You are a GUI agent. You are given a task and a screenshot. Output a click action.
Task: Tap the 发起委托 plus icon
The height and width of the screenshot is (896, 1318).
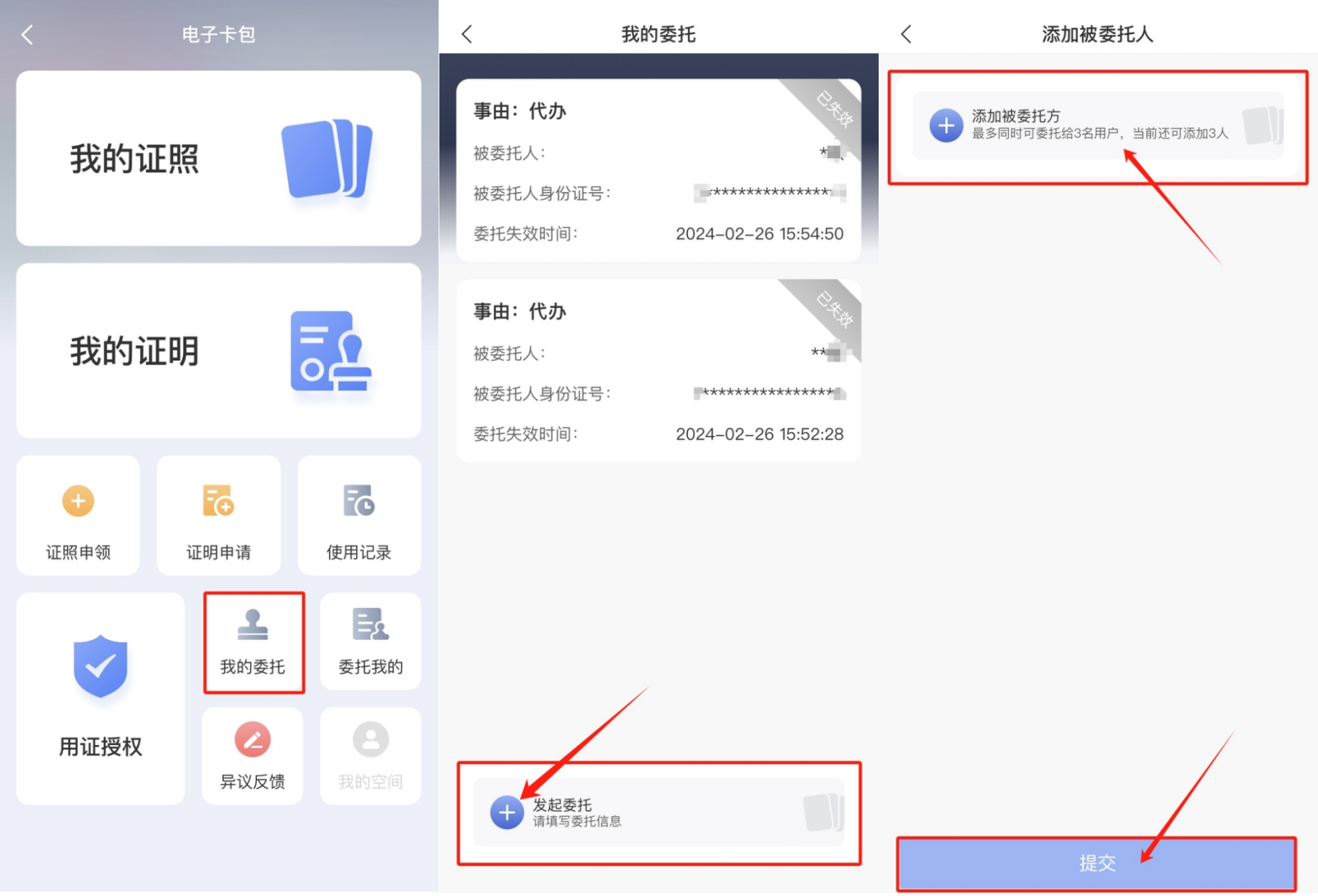click(x=507, y=813)
